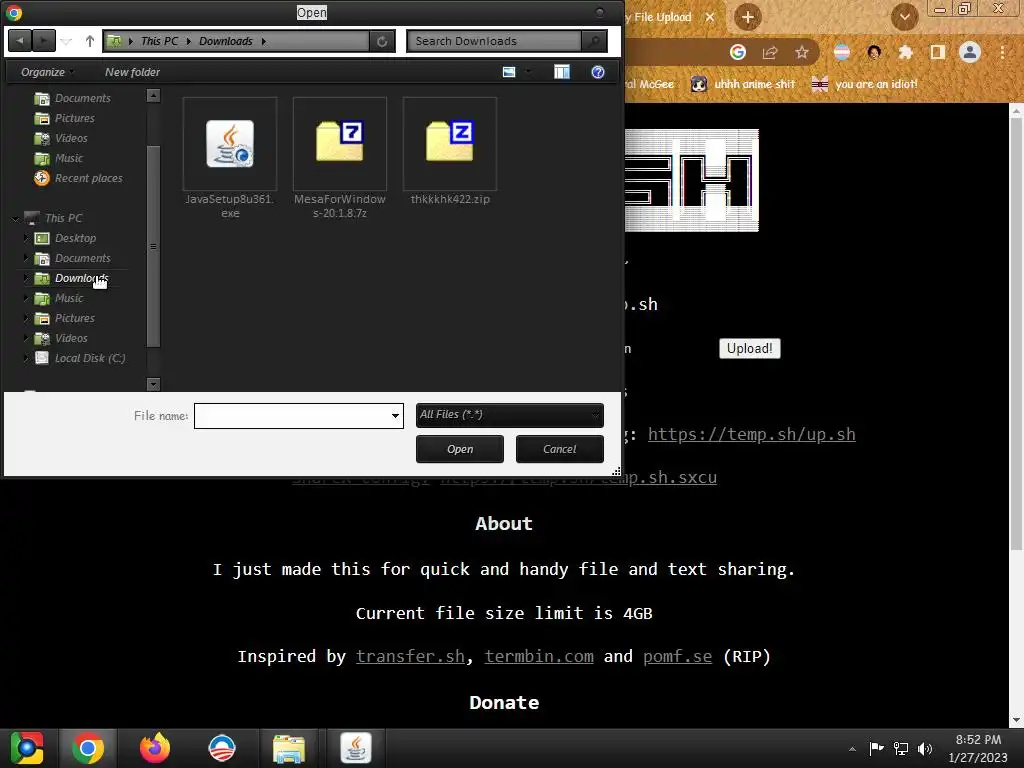Screen dimensions: 1024x768
Task: Open 'uhhh anime shit' bookmark
Action: pos(743,84)
